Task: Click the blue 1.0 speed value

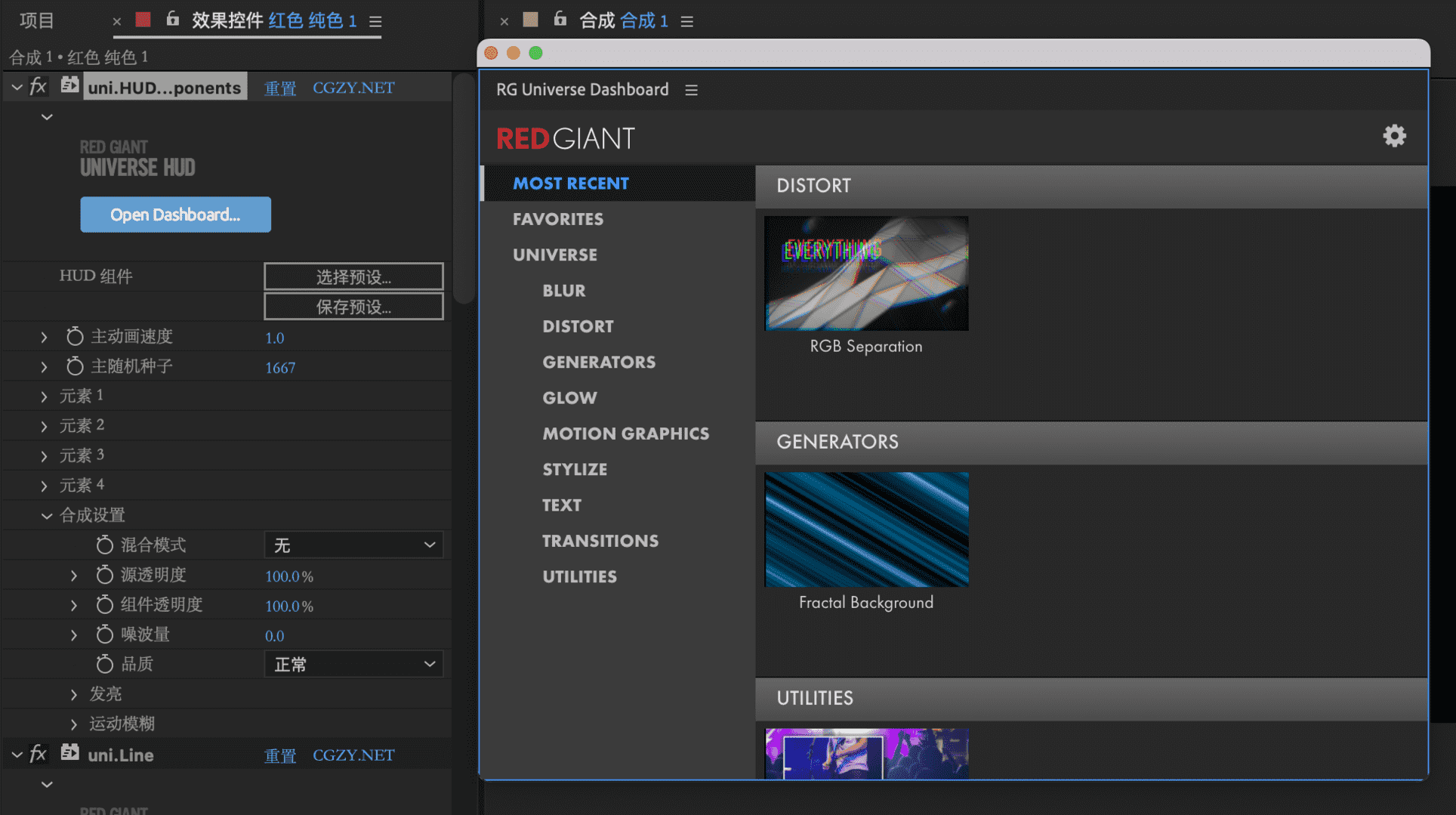Action: pos(274,338)
